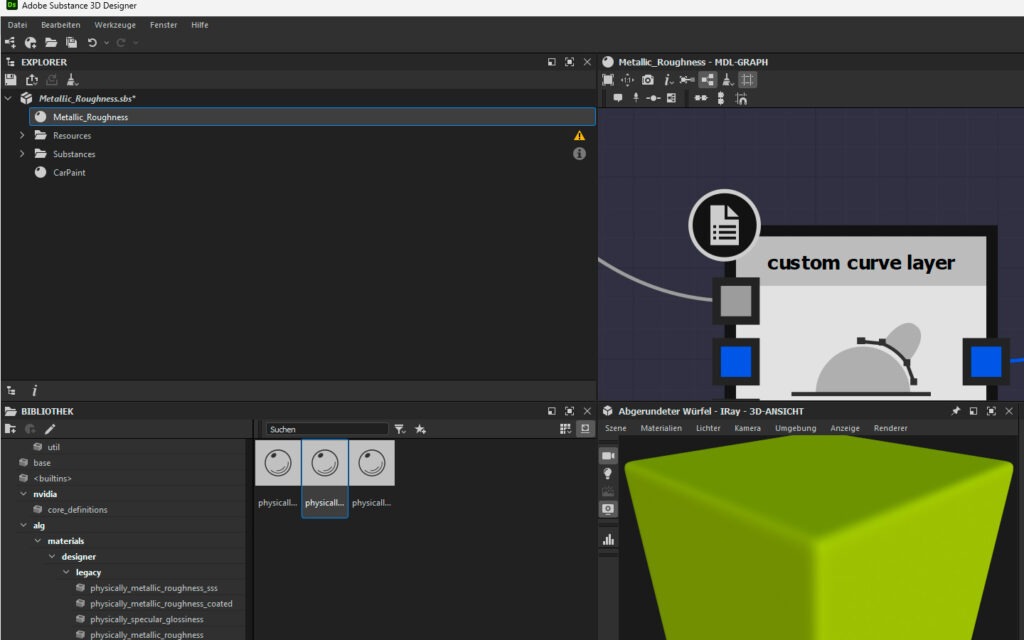Open the graph info display dropdown
Viewport: 1024px width, 640px height.
668,80
